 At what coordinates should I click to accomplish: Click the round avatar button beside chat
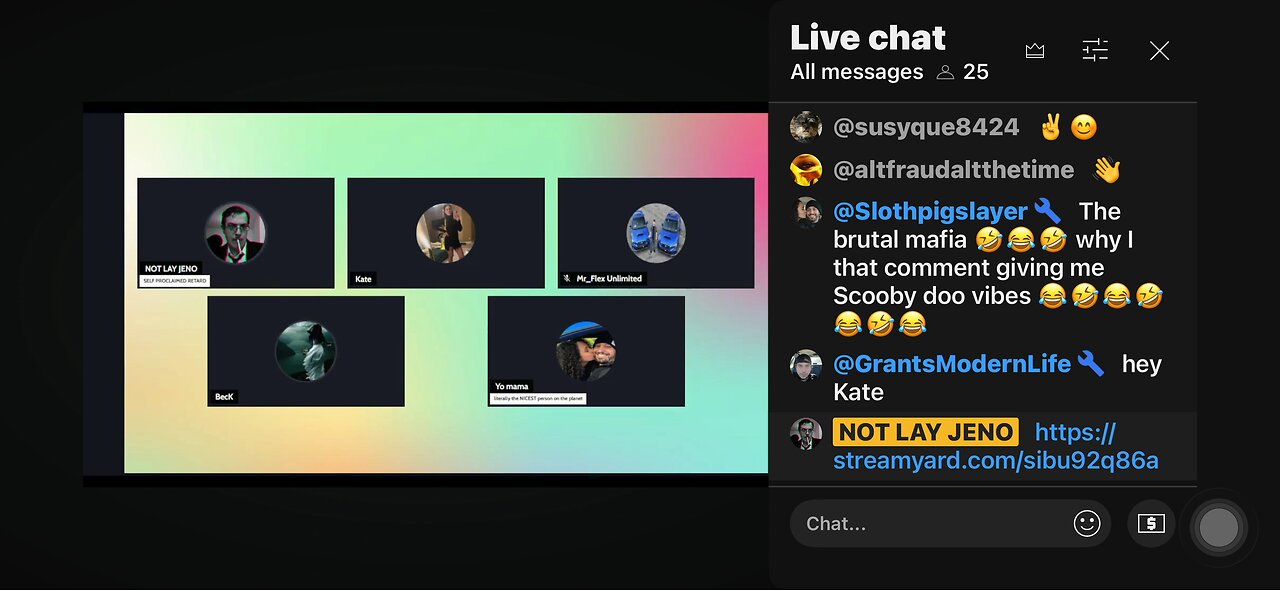click(x=1218, y=527)
